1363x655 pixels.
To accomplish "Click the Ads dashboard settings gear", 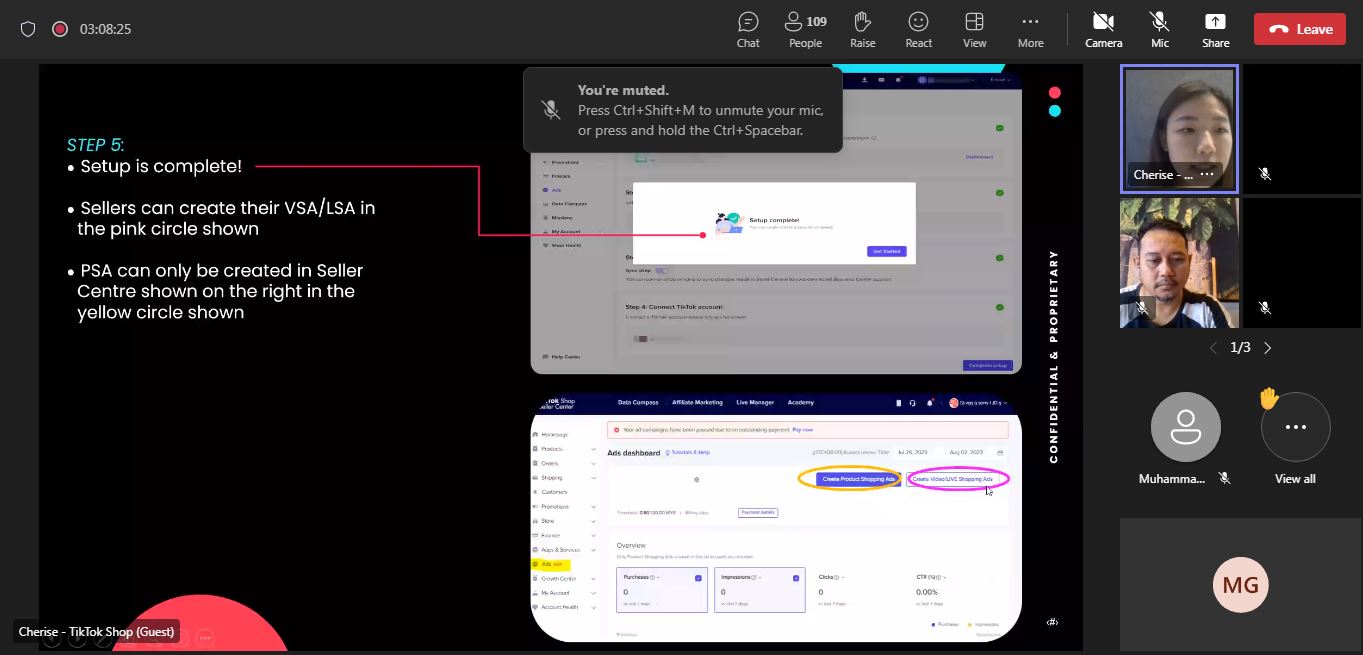I will click(x=697, y=479).
